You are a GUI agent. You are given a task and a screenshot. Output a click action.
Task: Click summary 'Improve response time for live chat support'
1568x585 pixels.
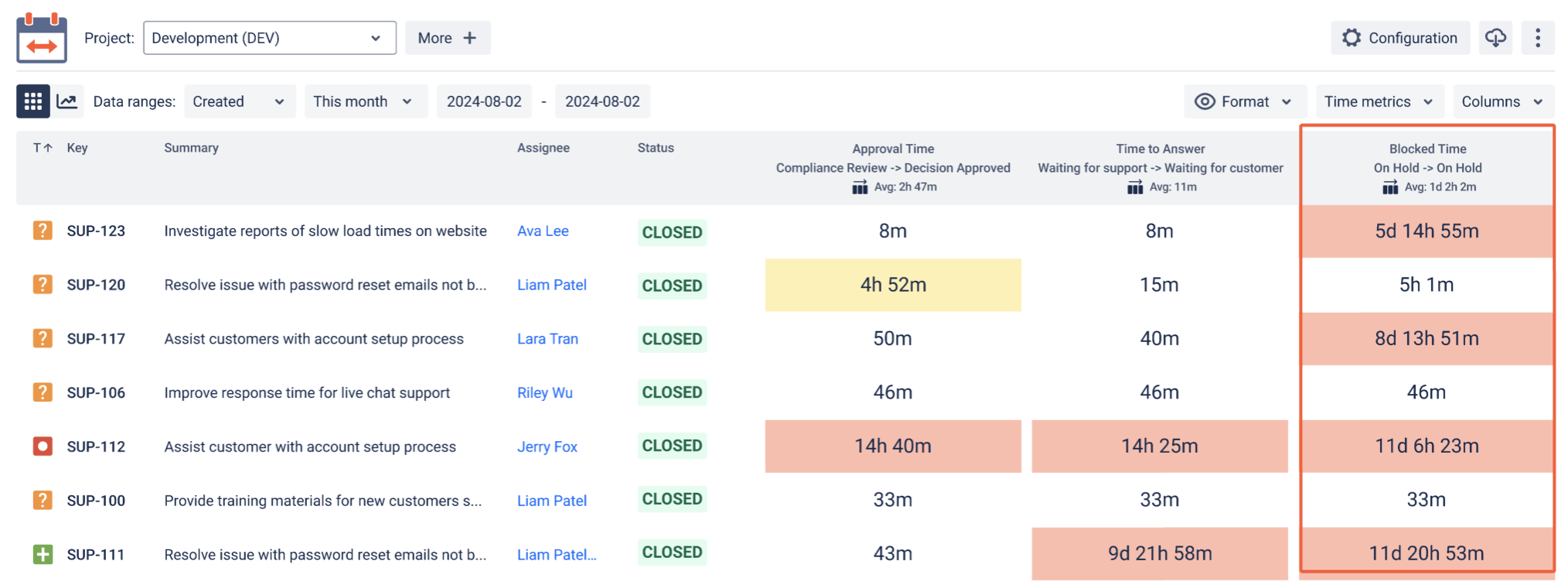click(307, 392)
